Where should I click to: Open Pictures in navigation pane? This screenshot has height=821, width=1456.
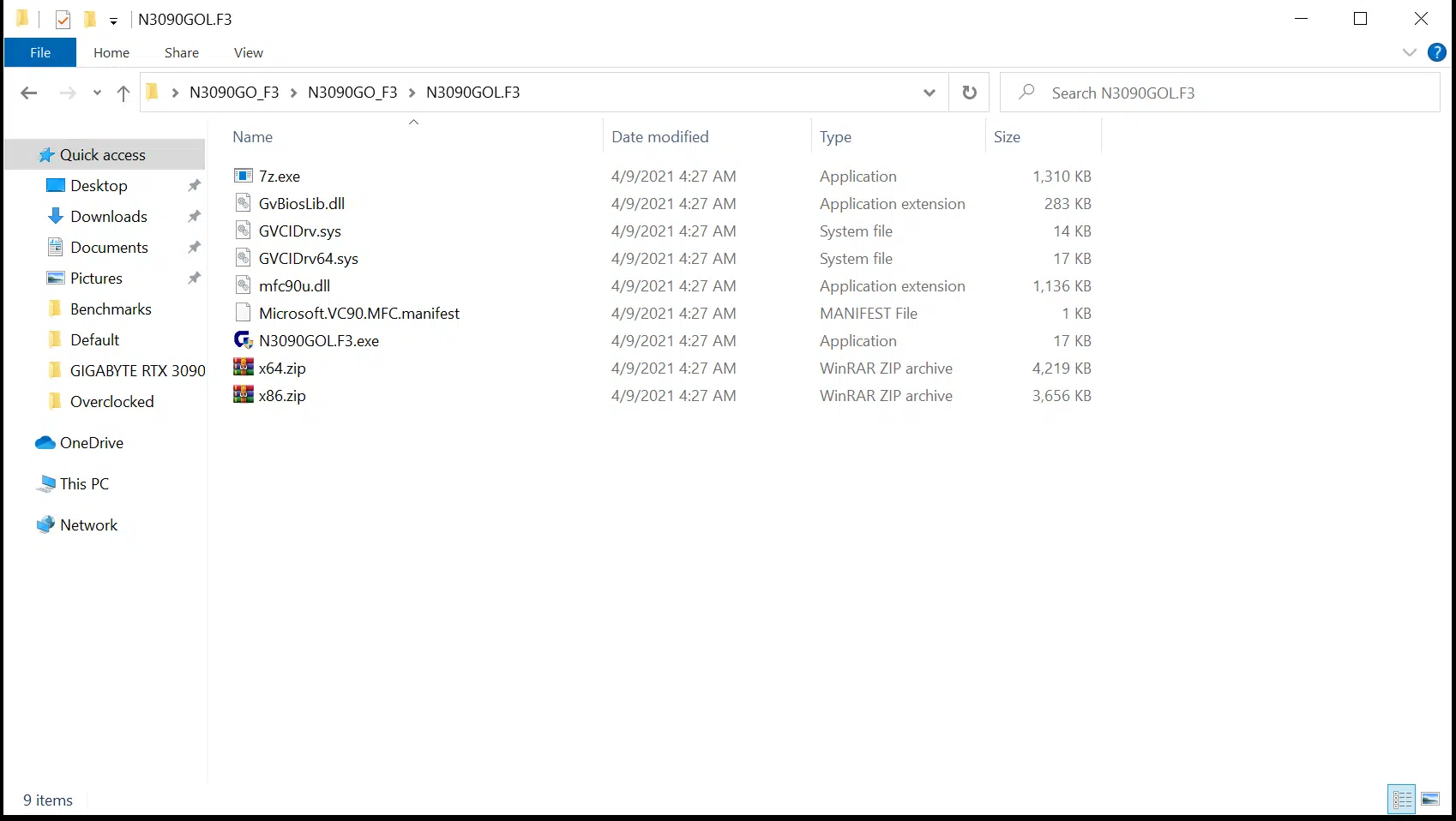coord(96,279)
